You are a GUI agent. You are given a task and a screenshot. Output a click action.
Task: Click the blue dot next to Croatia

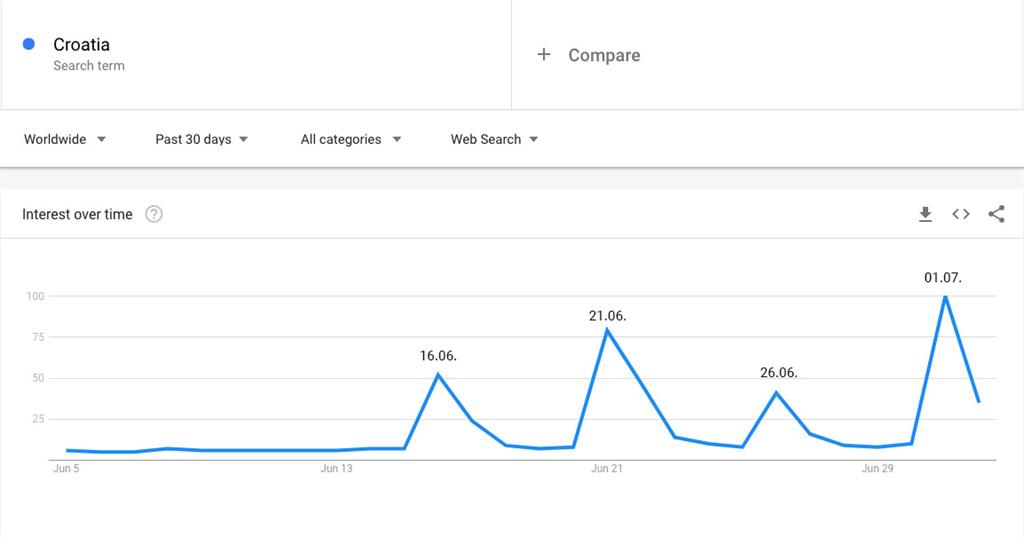point(29,44)
